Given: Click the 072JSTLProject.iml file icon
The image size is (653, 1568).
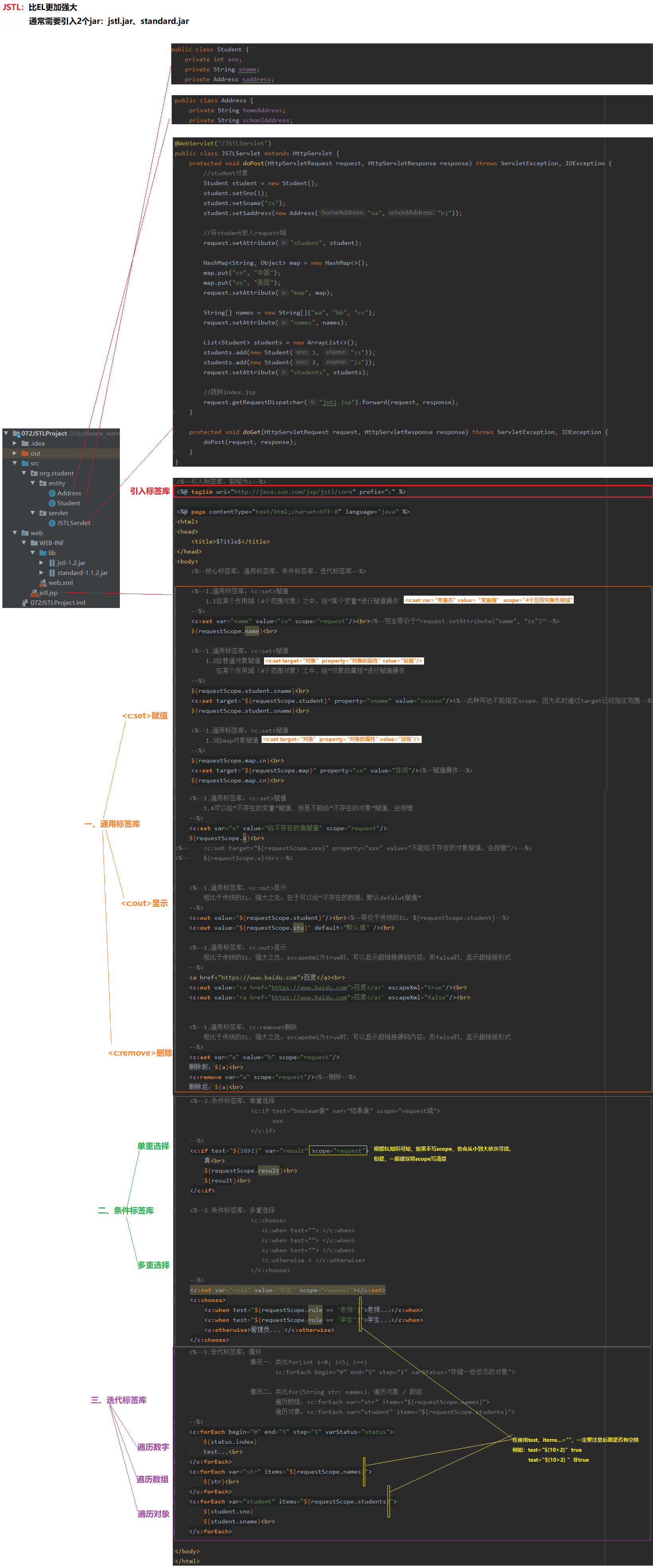Looking at the screenshot, I should tap(25, 602).
